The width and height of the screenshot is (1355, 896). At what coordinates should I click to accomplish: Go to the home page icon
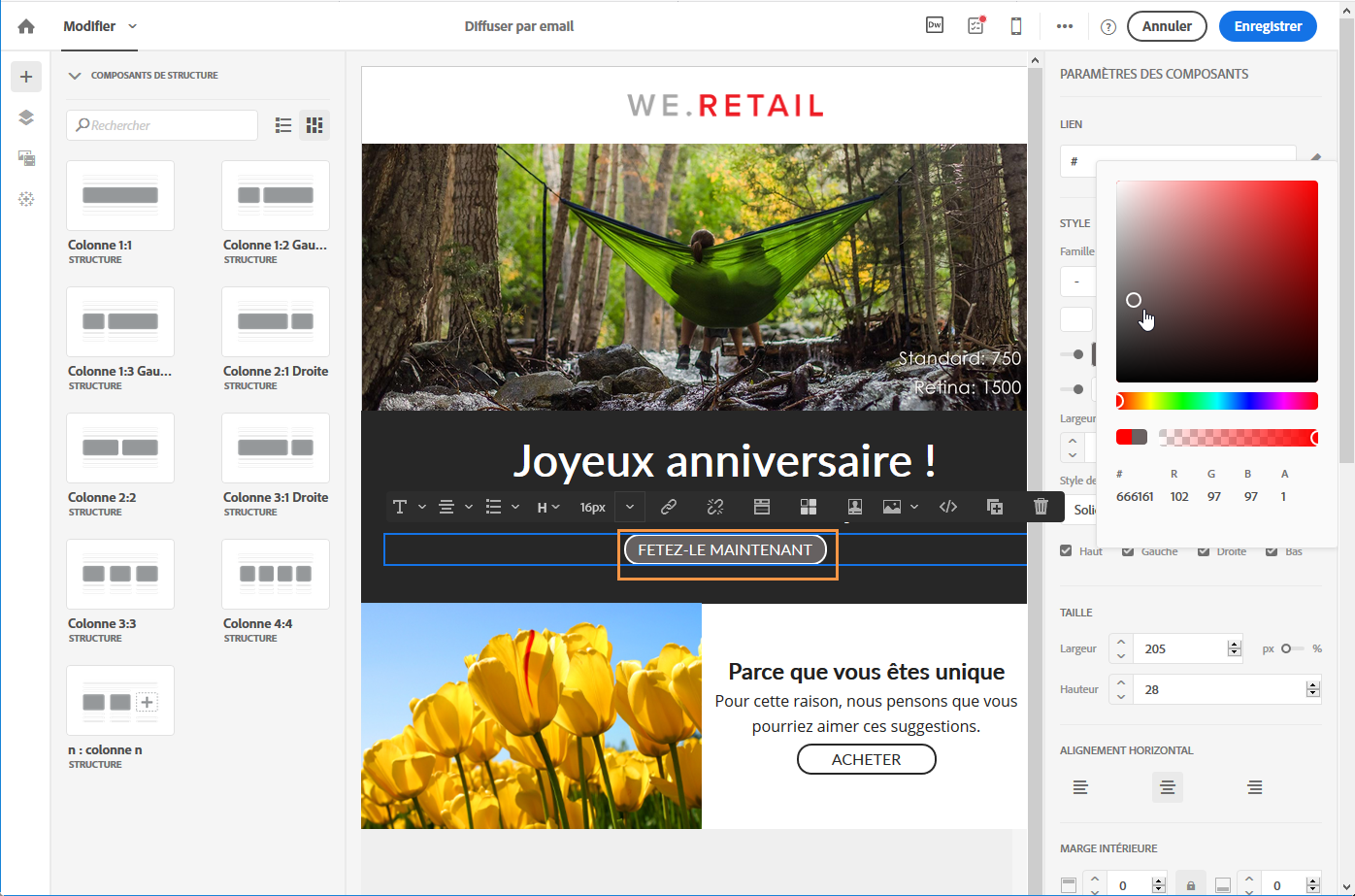26,26
